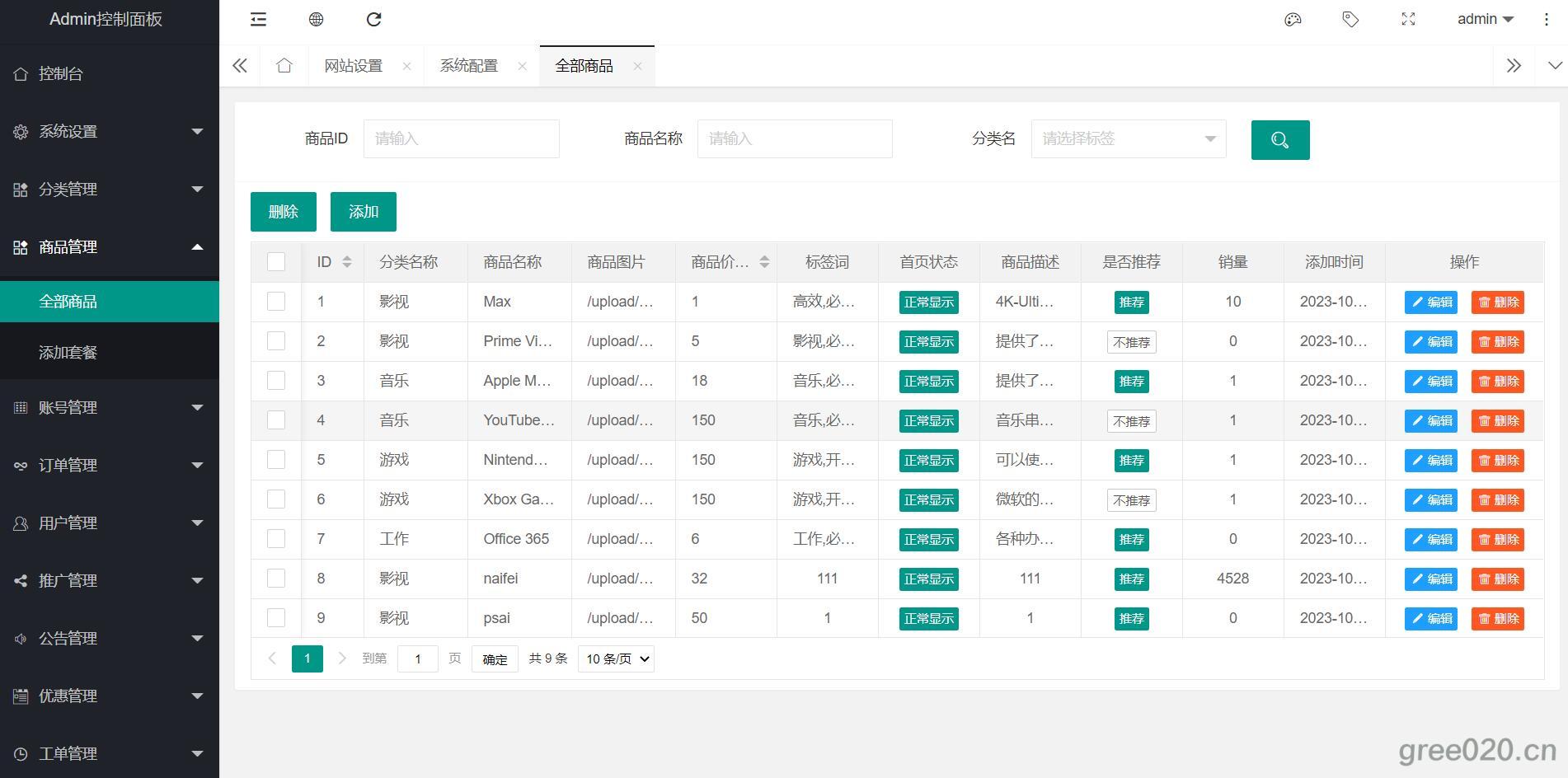Toggle the select-all checkbox in table header
Image resolution: width=1568 pixels, height=778 pixels.
276,262
